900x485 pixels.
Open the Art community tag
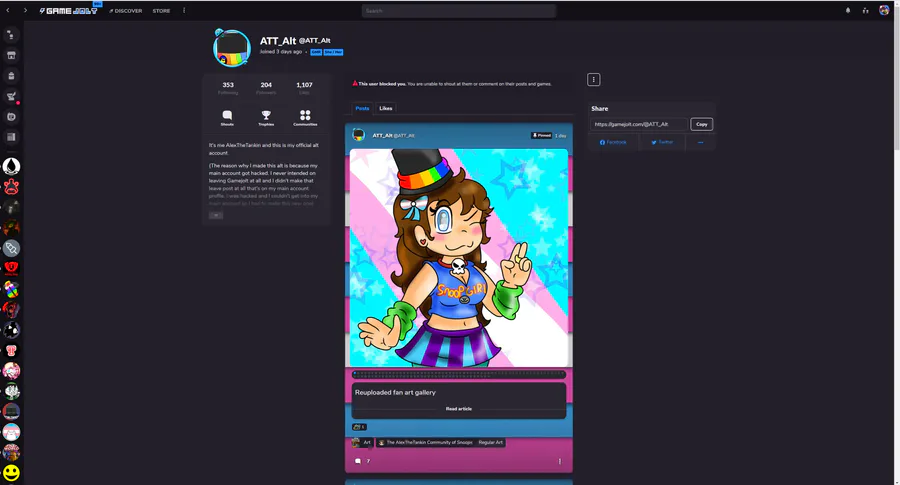pos(362,443)
